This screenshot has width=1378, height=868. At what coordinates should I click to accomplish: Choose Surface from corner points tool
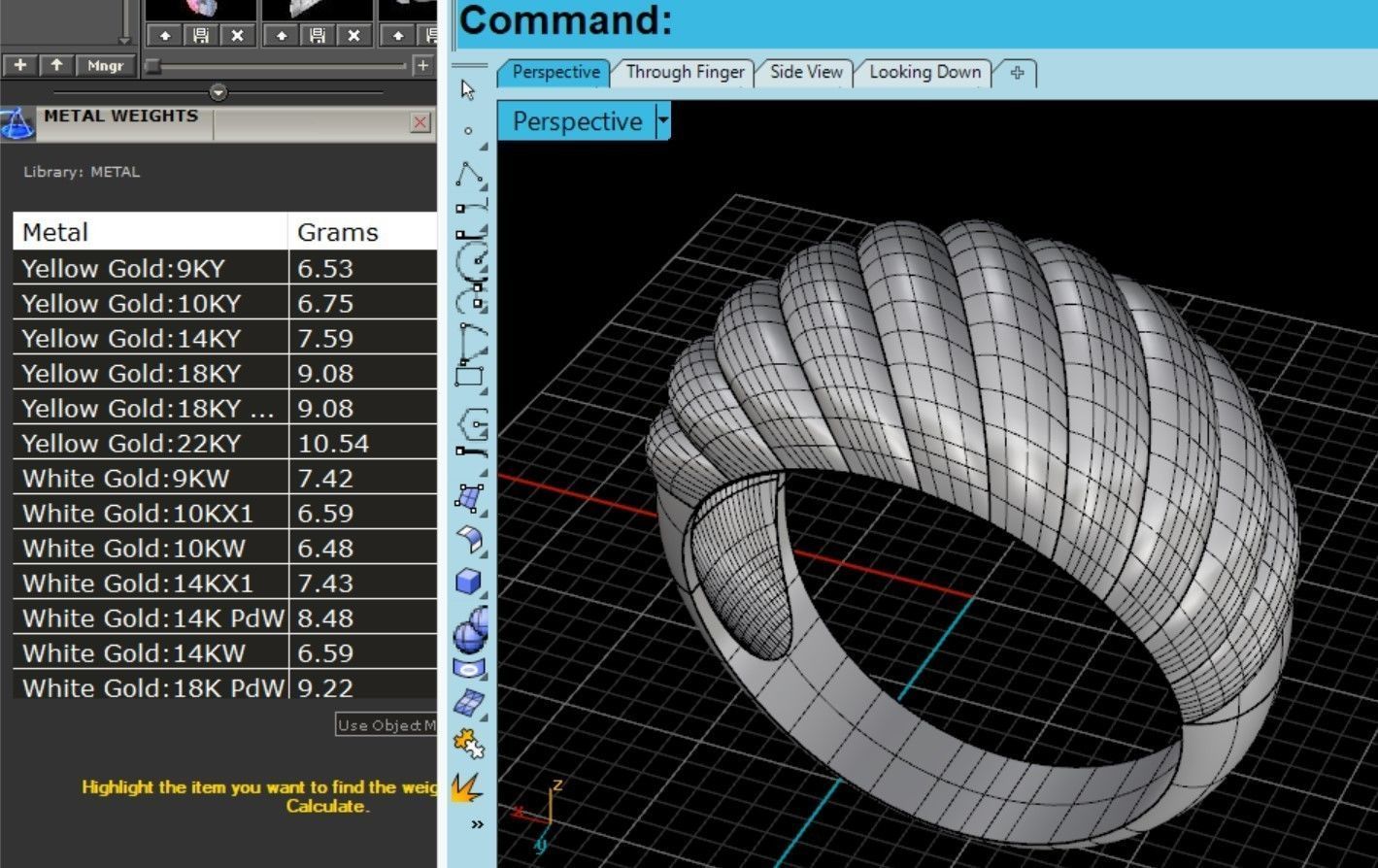[x=470, y=498]
